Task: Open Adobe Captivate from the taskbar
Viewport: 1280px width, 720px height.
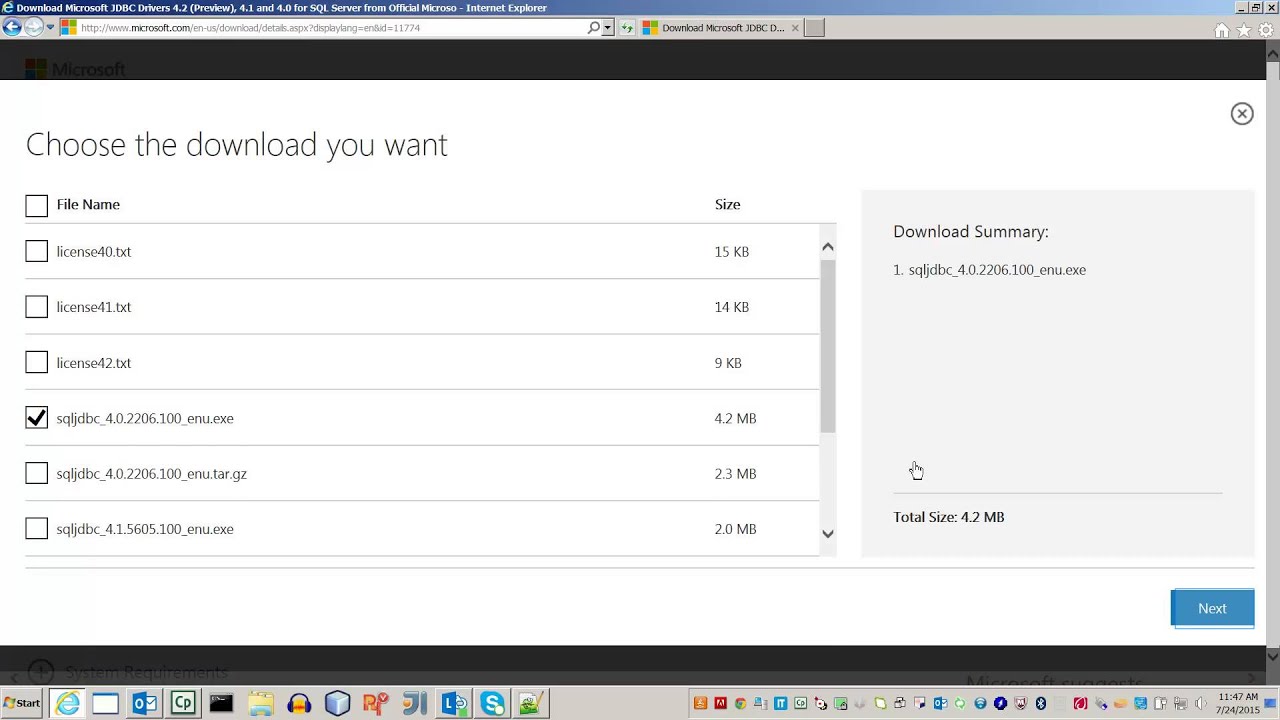Action: [183, 704]
